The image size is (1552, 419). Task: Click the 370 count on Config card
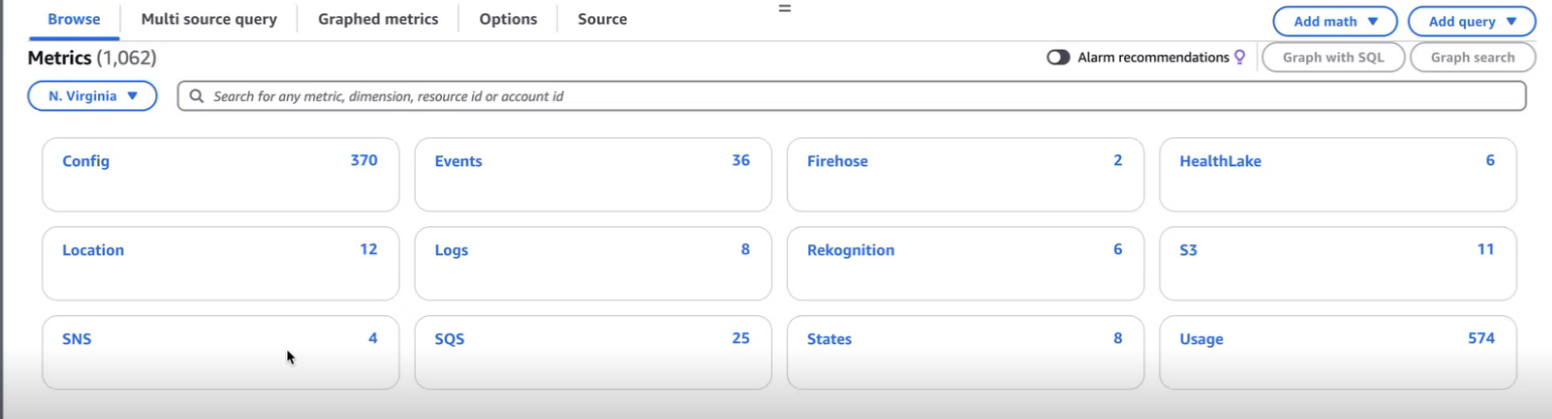(364, 160)
